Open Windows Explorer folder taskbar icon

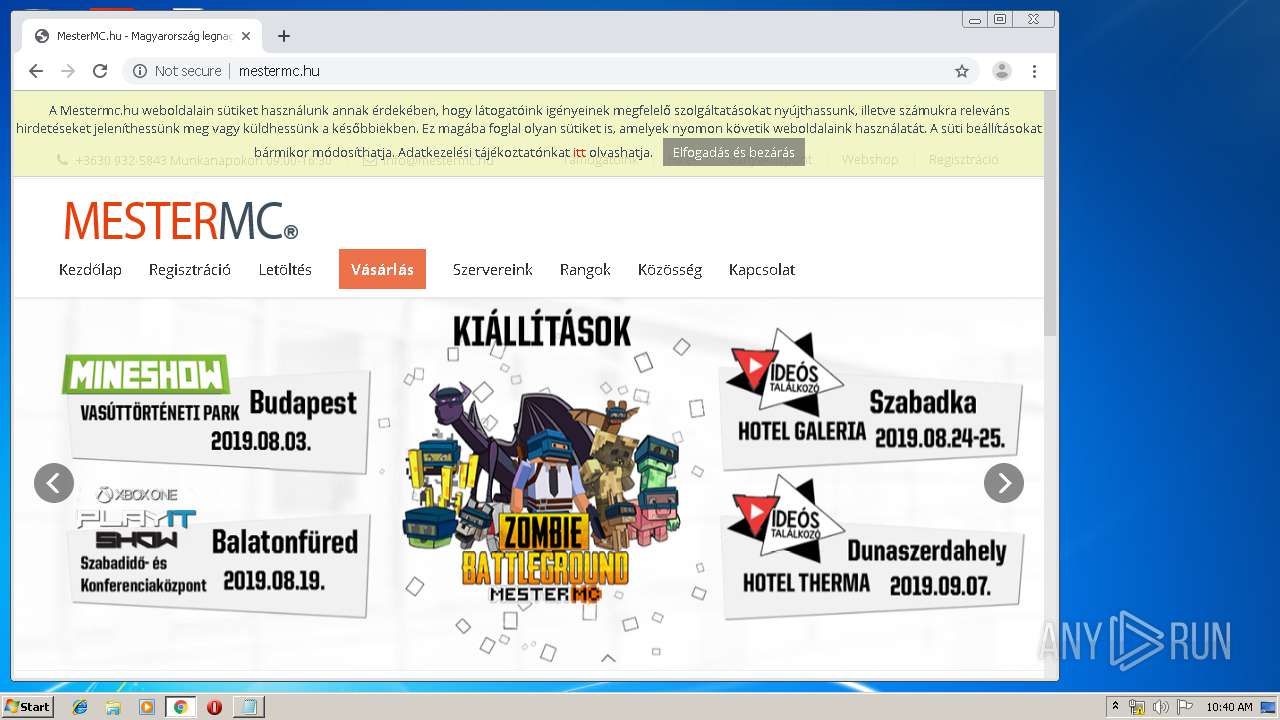pos(113,707)
